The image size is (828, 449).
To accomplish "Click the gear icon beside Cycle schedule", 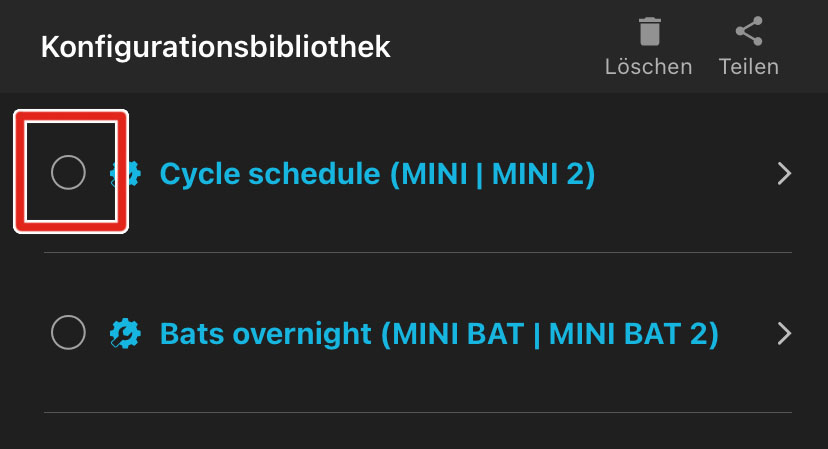I will (x=126, y=174).
